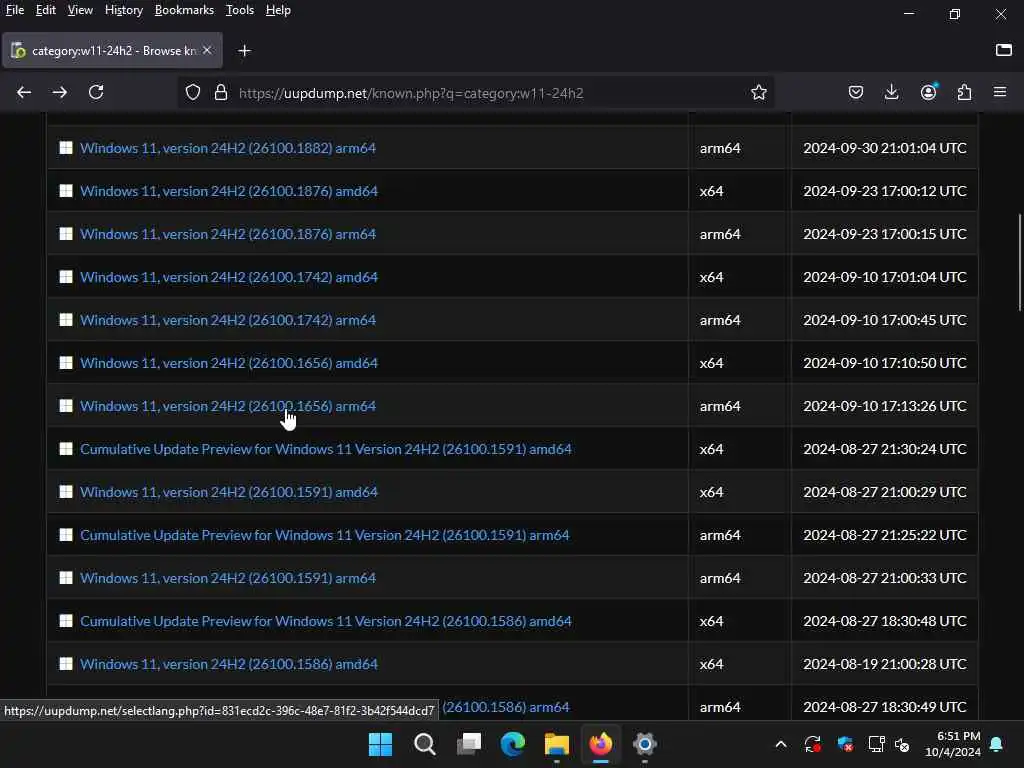Screen dimensions: 1024x768
Task: Open File Explorer from taskbar
Action: coord(556,744)
